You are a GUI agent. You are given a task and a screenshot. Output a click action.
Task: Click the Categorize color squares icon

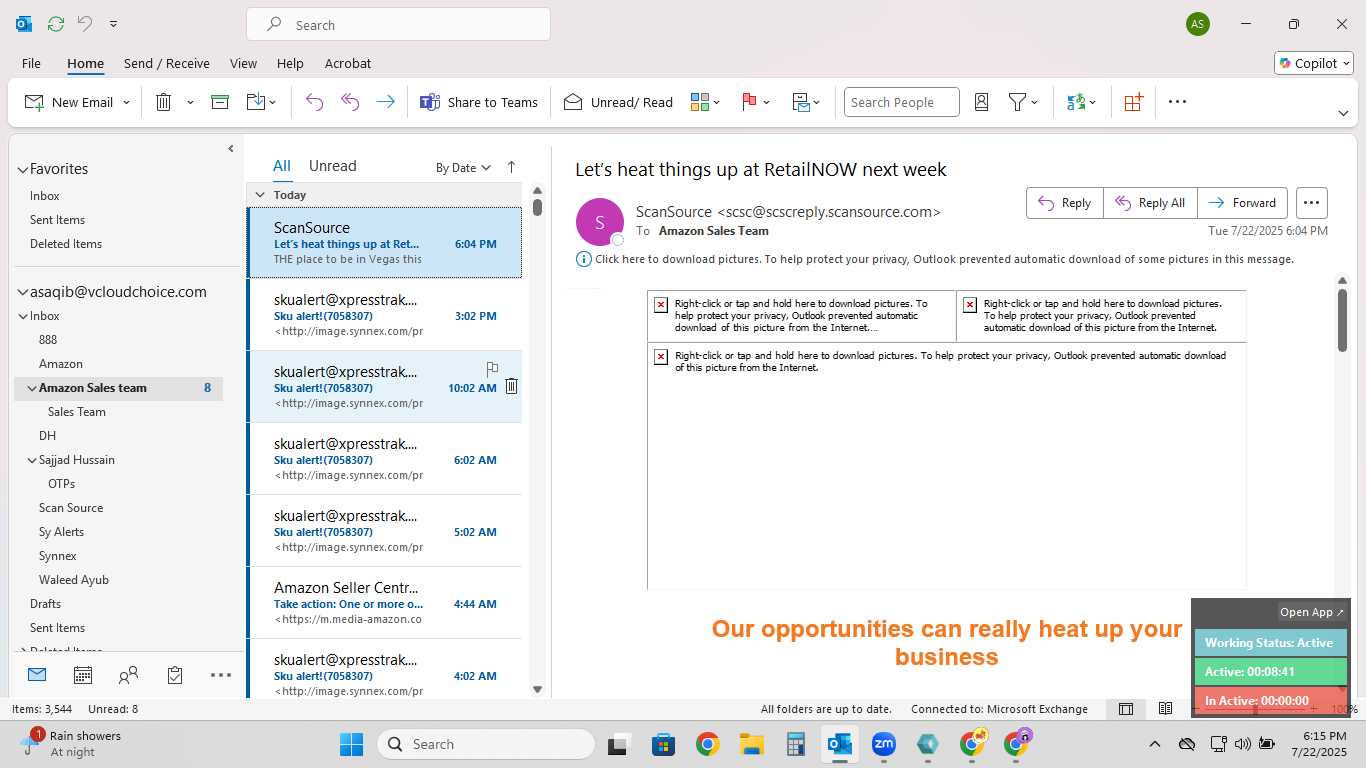[x=700, y=102]
